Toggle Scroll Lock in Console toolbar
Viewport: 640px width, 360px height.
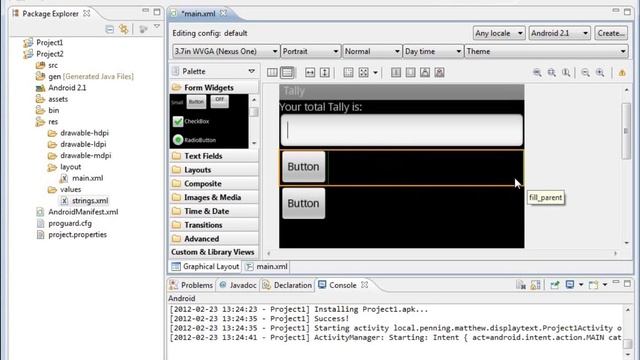(536, 285)
